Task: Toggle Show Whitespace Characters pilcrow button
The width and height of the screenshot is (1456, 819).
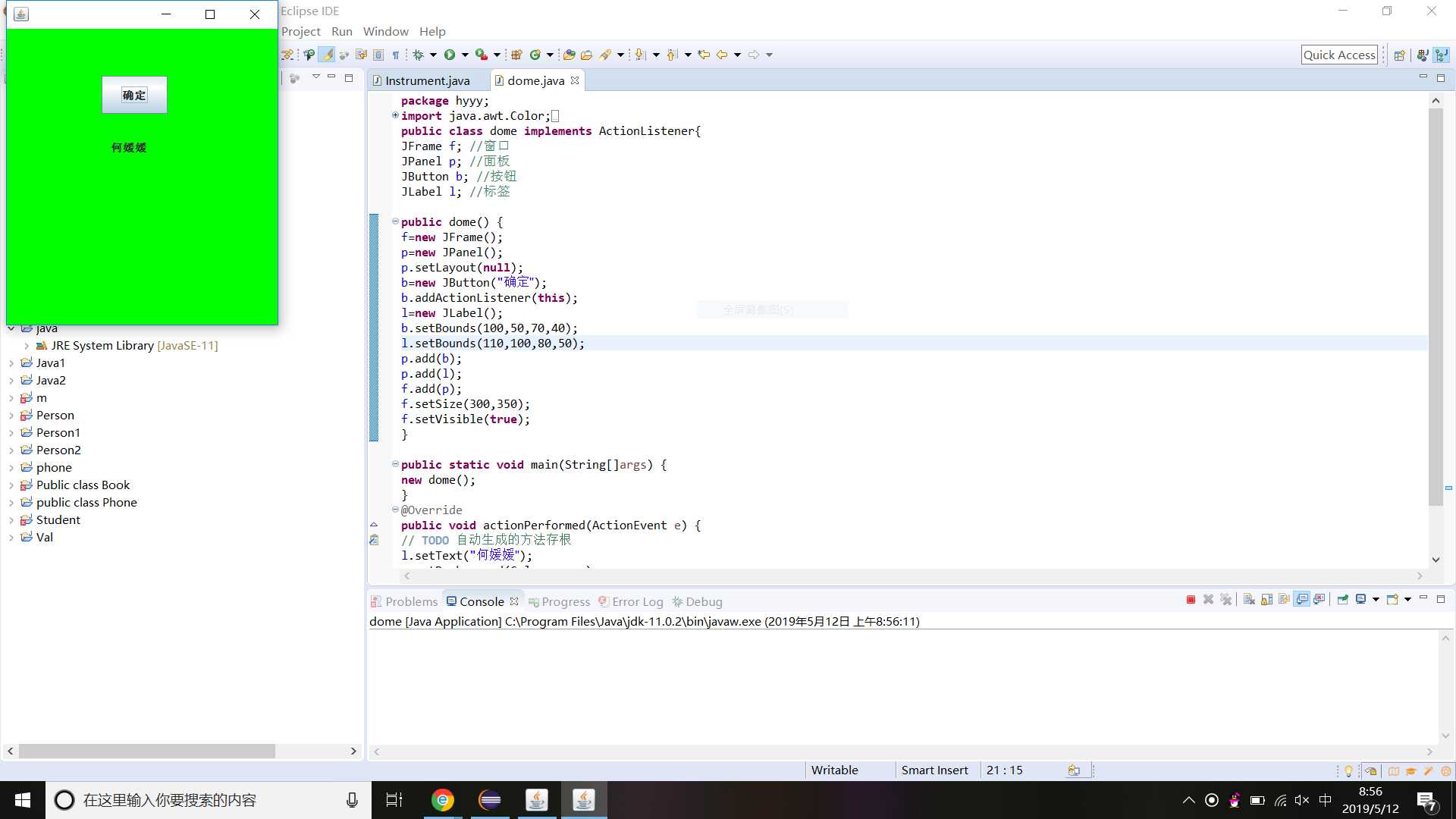Action: click(396, 55)
